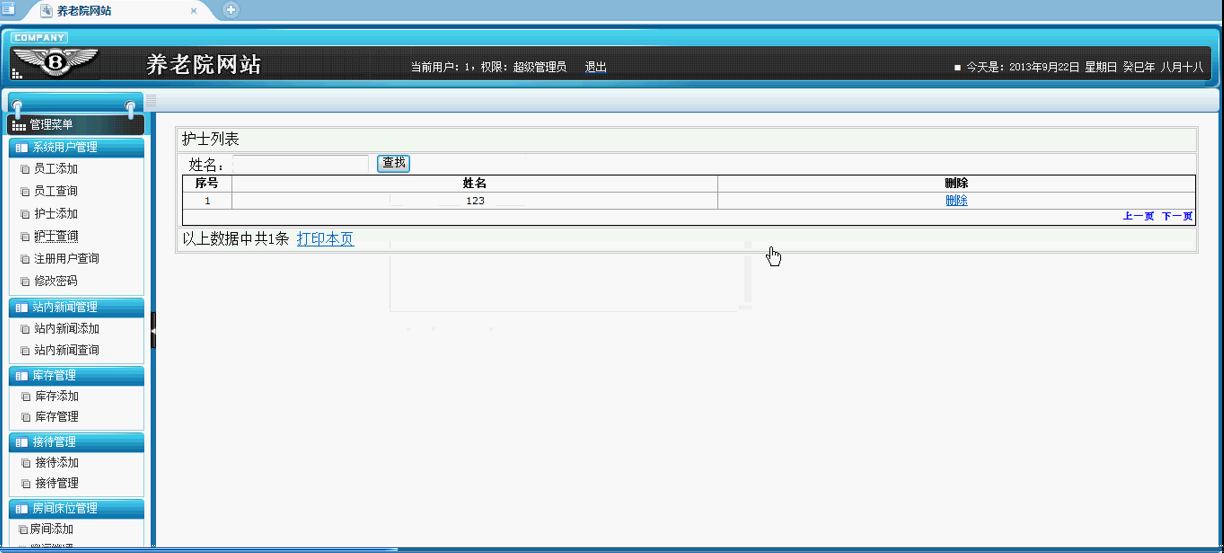Go to 接待添加 page
Screen dimensions: 1224x553
pos(56,463)
